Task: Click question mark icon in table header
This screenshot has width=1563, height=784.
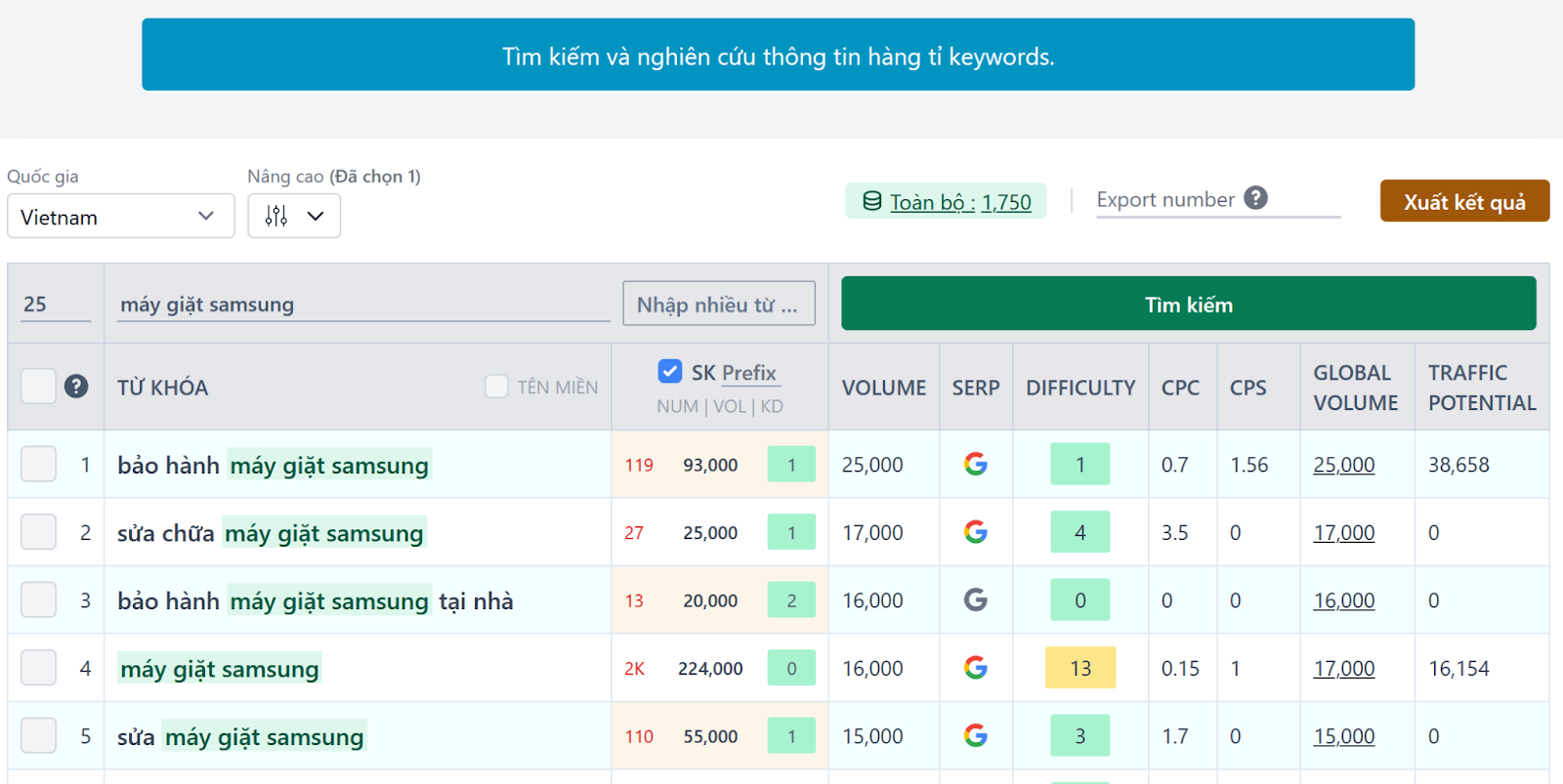Action: [76, 387]
